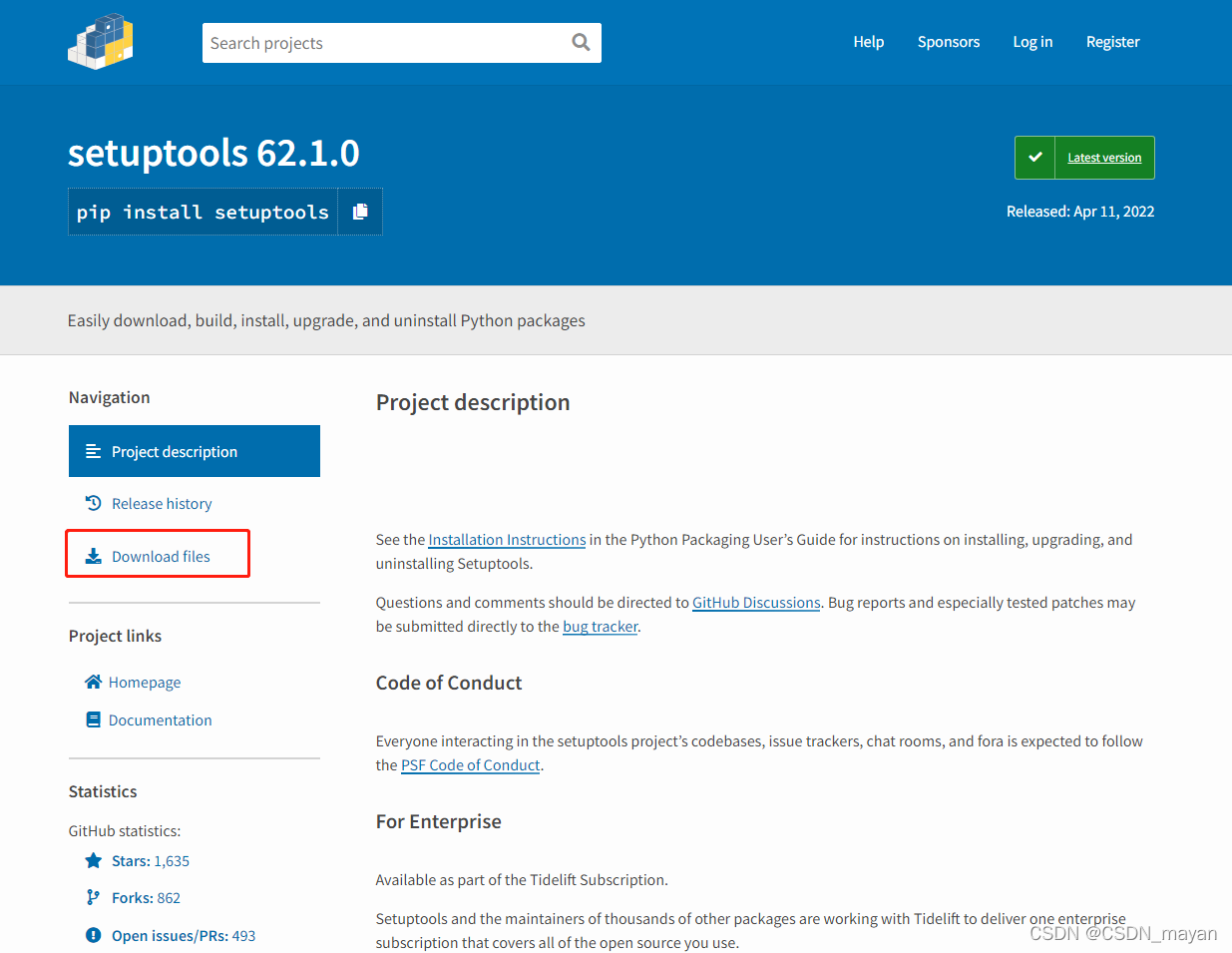Open the Forks: 862 link
Screen dimensions: 1232x953
[146, 898]
